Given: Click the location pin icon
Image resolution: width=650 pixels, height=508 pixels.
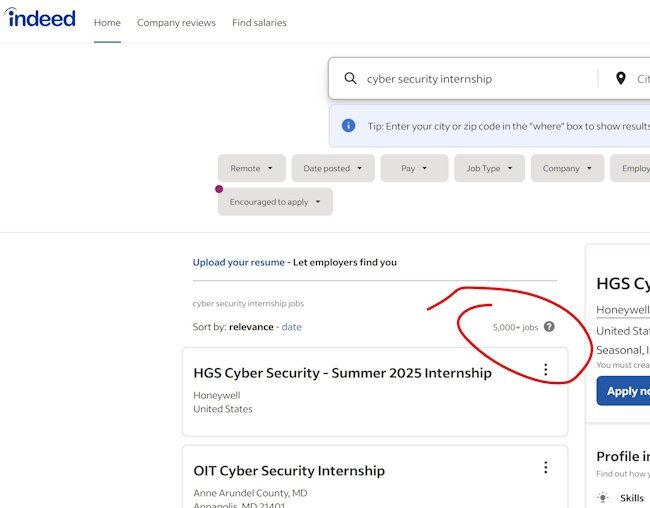Looking at the screenshot, I should point(621,79).
